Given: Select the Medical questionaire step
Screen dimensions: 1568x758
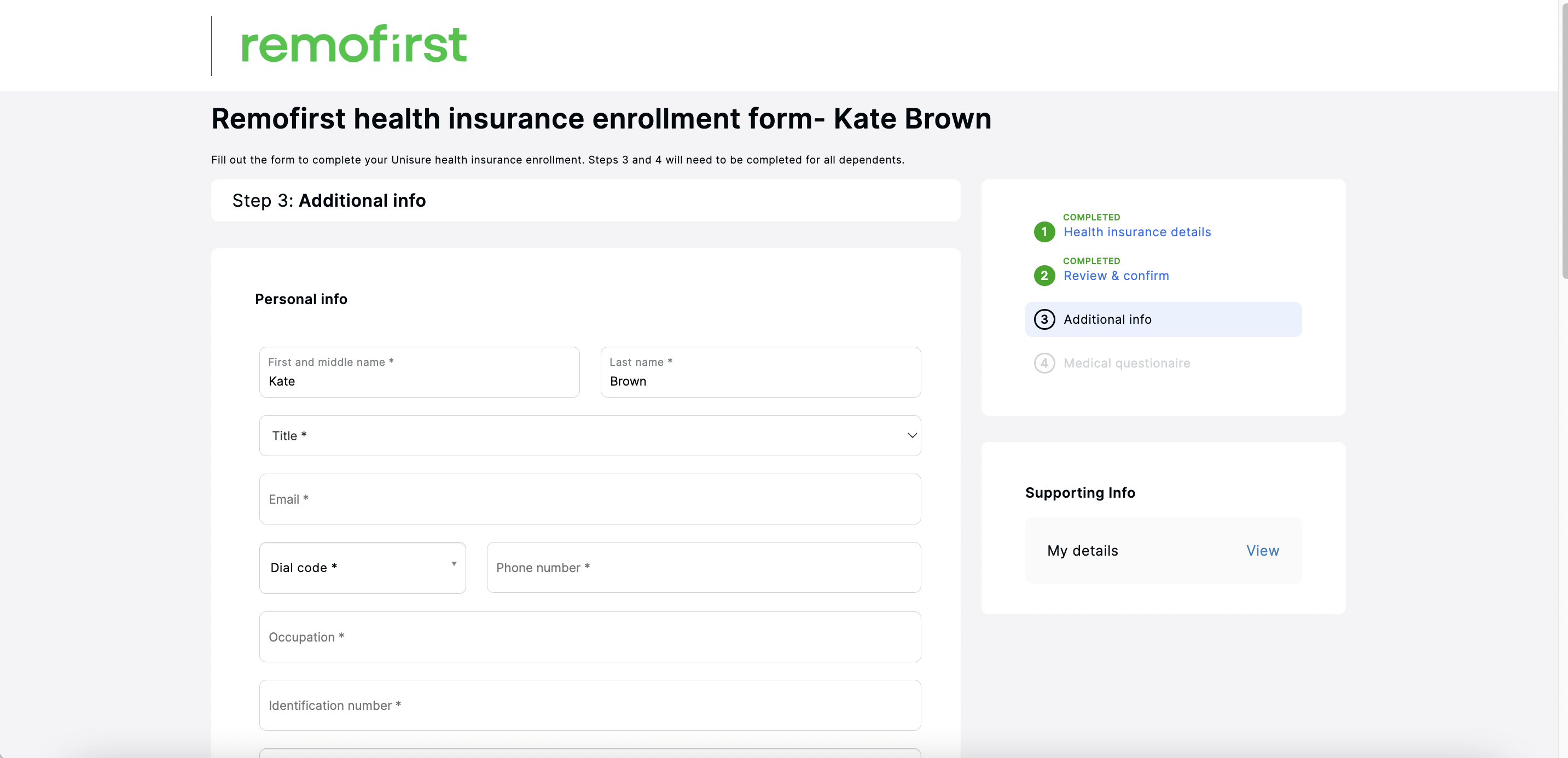Looking at the screenshot, I should 1126,363.
